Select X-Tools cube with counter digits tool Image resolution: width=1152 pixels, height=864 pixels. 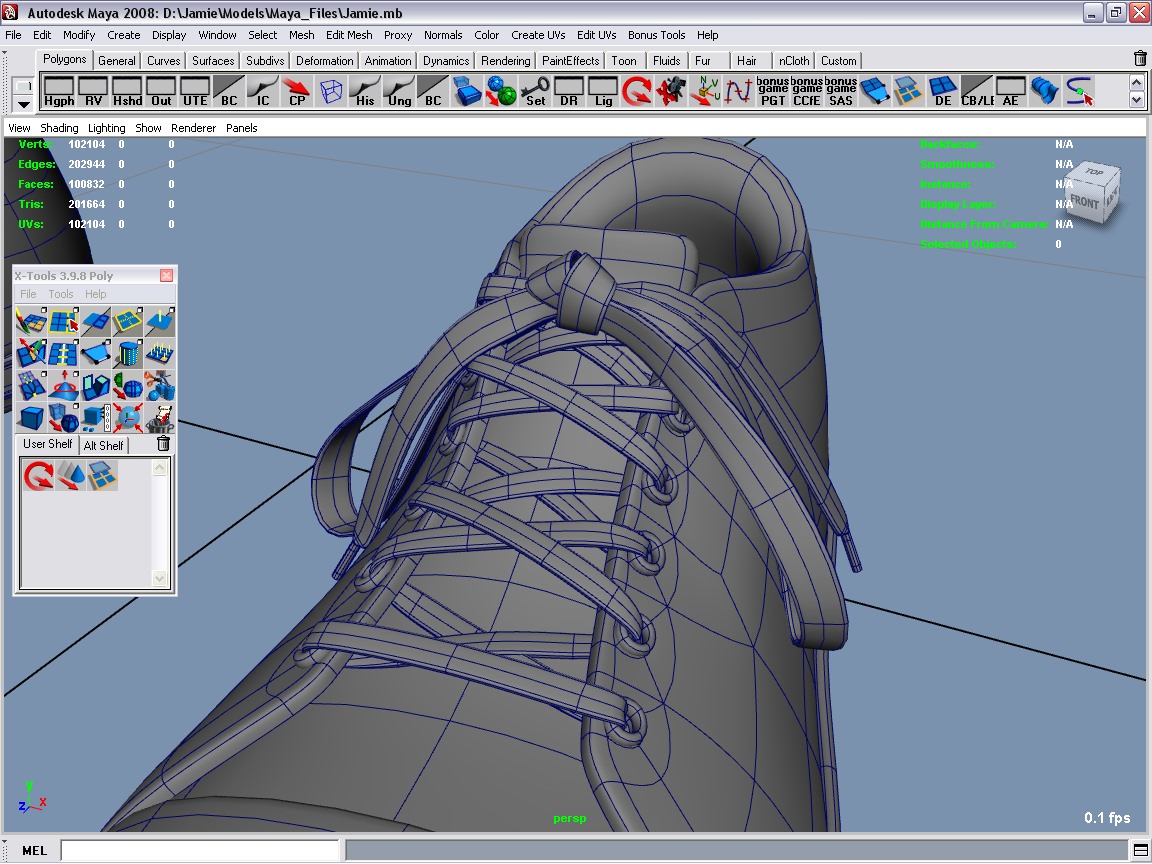pyautogui.click(x=96, y=418)
